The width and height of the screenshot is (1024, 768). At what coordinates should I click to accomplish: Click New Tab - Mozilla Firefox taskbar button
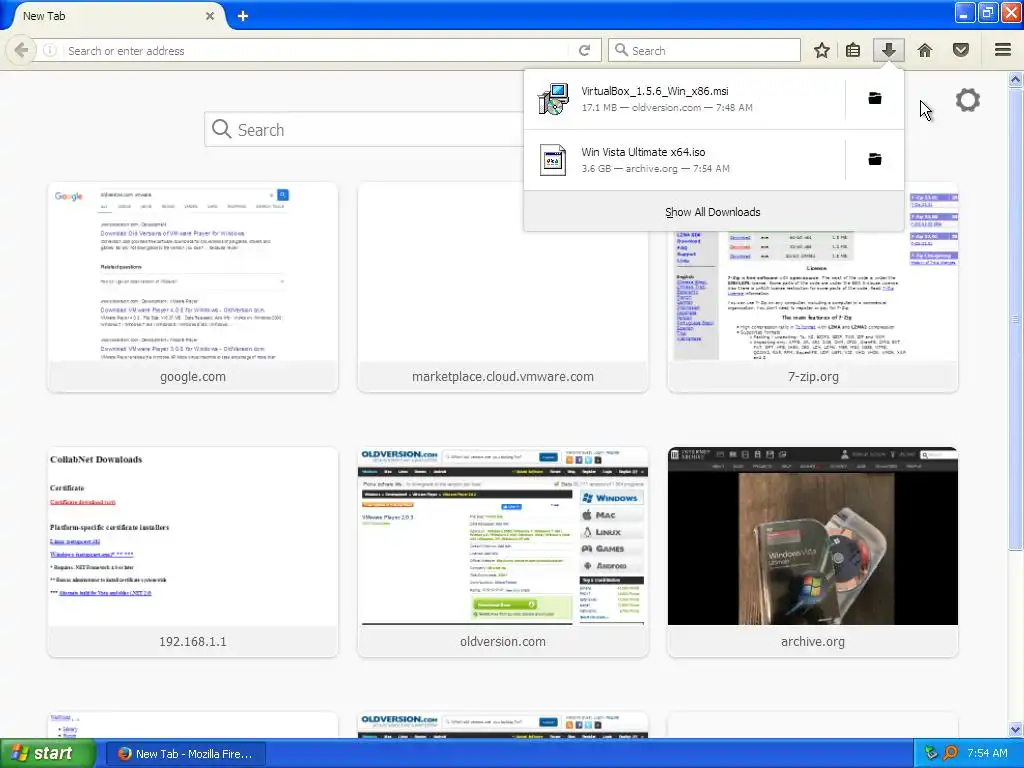tap(185, 754)
